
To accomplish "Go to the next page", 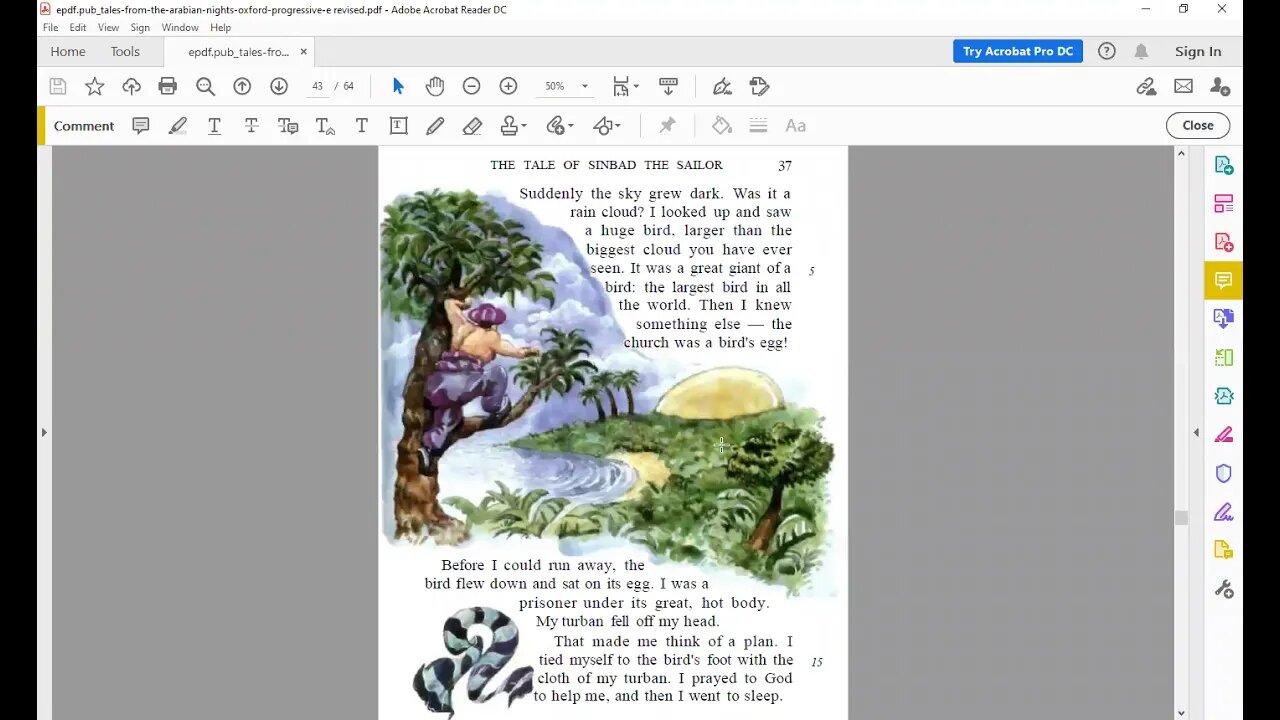I will point(279,86).
